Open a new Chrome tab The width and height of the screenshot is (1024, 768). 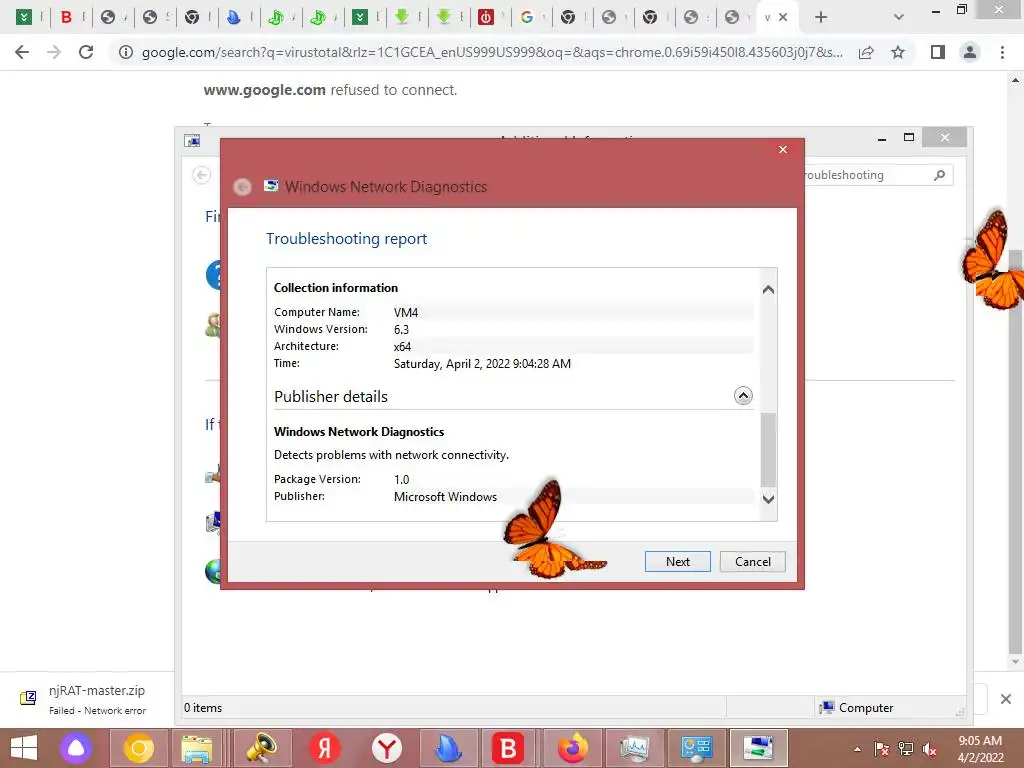(x=821, y=17)
